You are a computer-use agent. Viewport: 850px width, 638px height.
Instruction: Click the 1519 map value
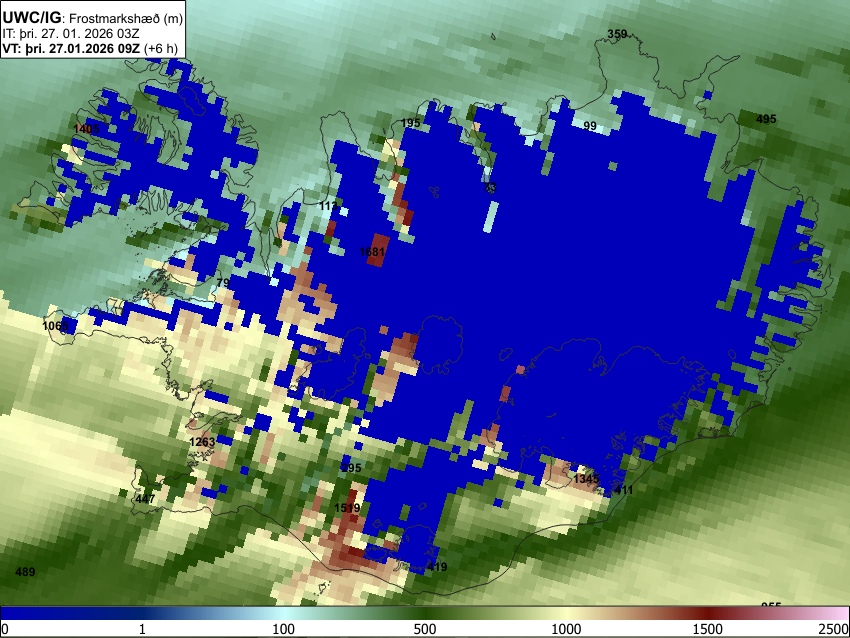[347, 508]
